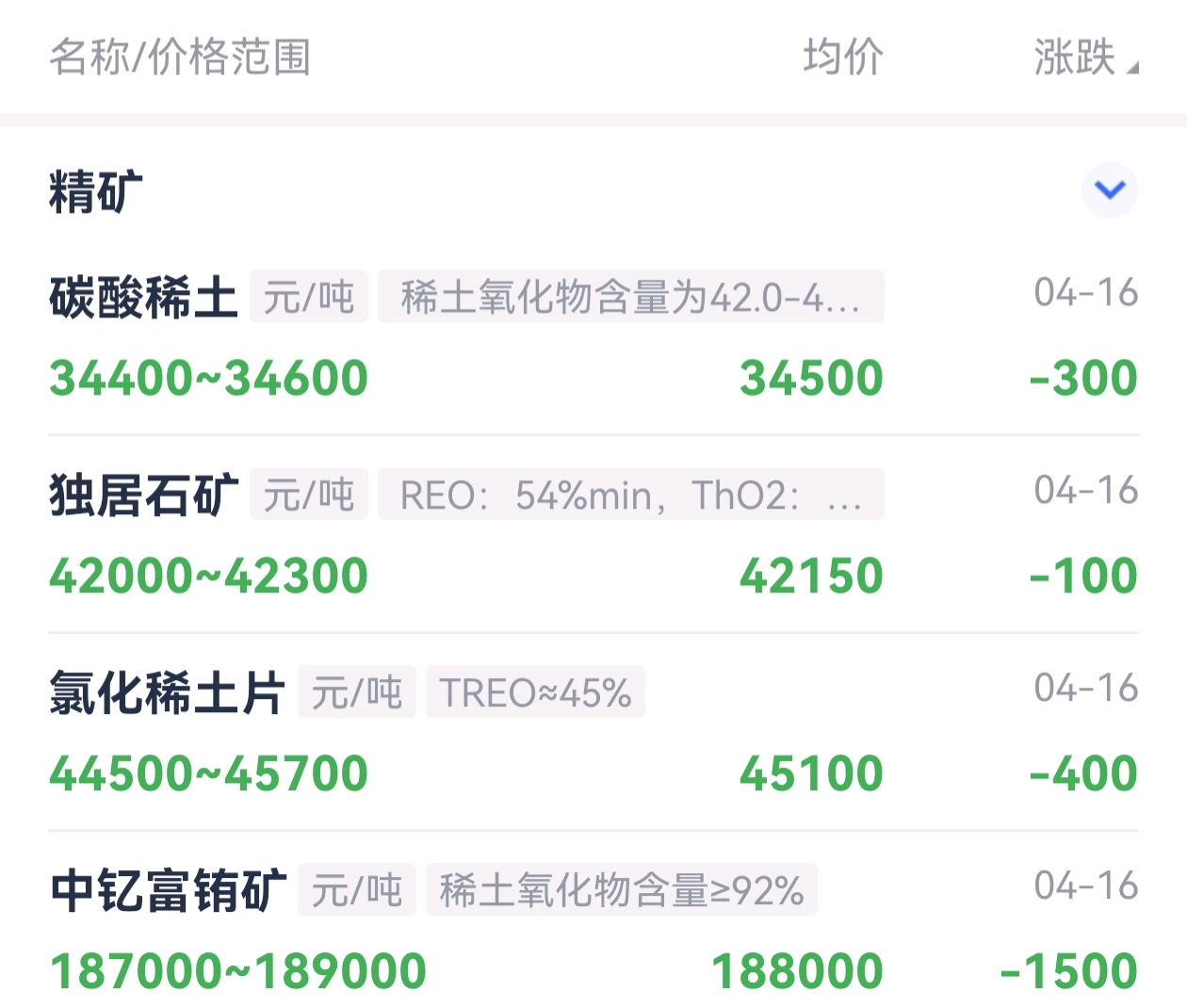Tap the TREO≈45% specification tag
1187x1008 pixels.
point(535,693)
